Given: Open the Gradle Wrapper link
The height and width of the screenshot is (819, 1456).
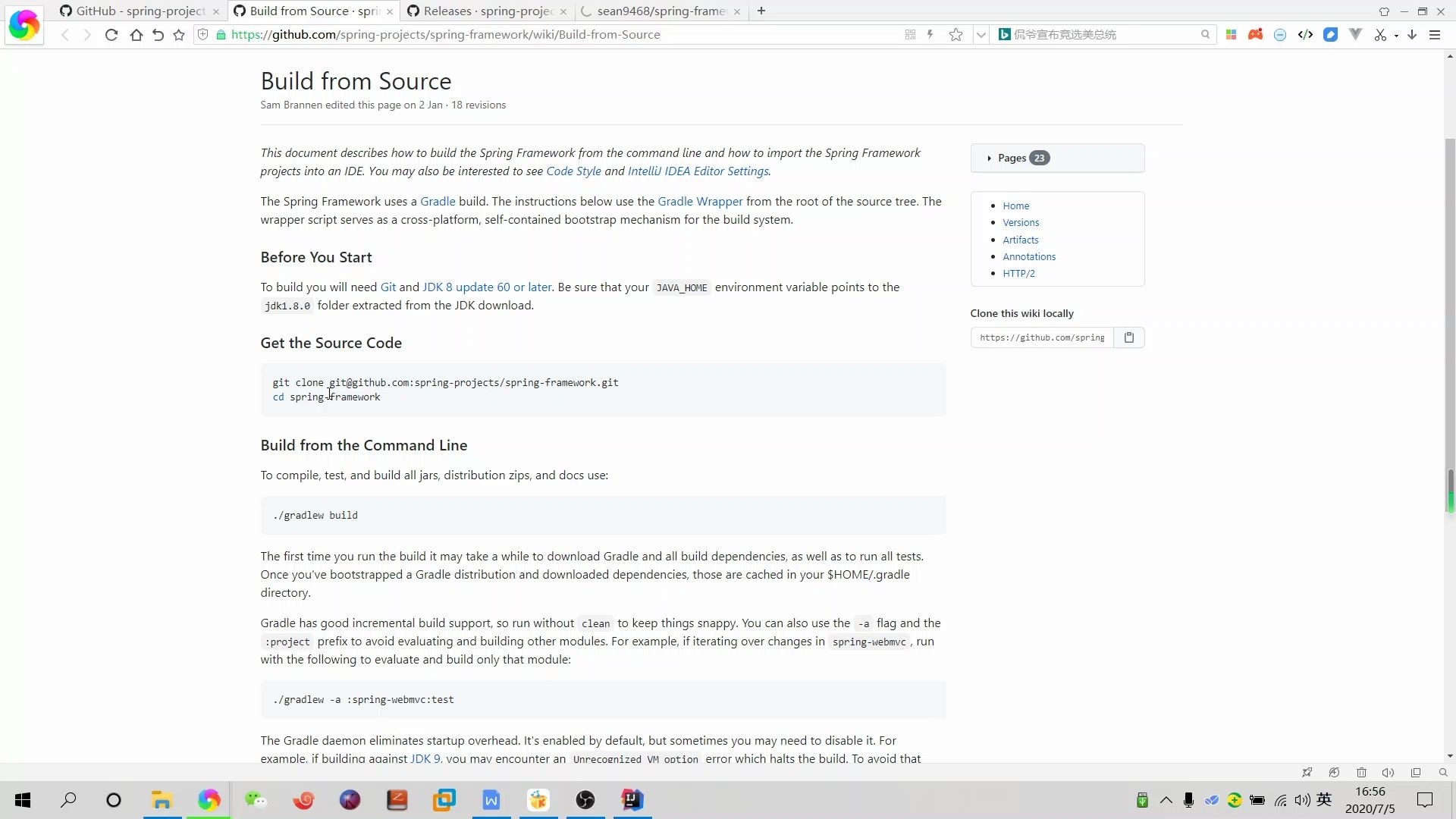Looking at the screenshot, I should (700, 202).
